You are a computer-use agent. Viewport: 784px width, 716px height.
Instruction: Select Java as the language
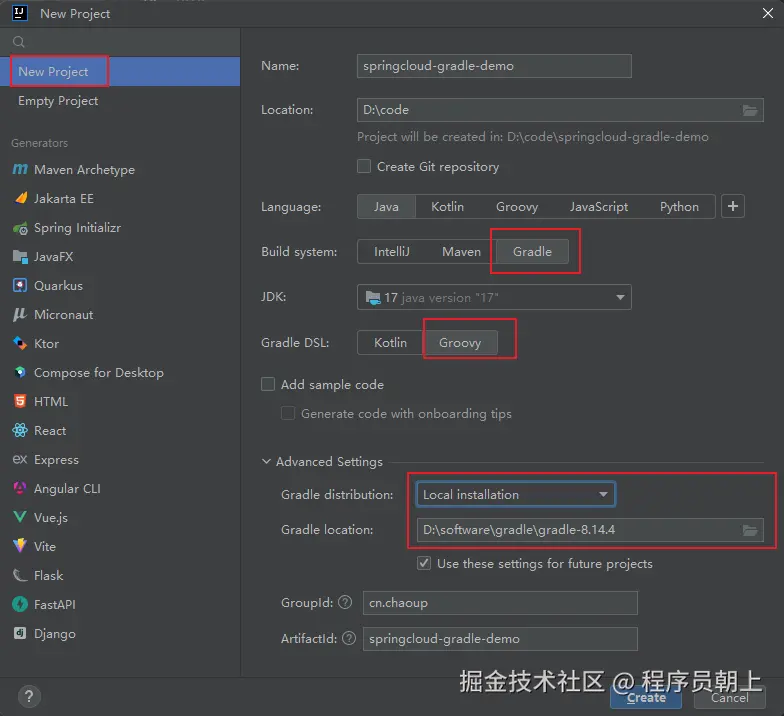[x=386, y=206]
